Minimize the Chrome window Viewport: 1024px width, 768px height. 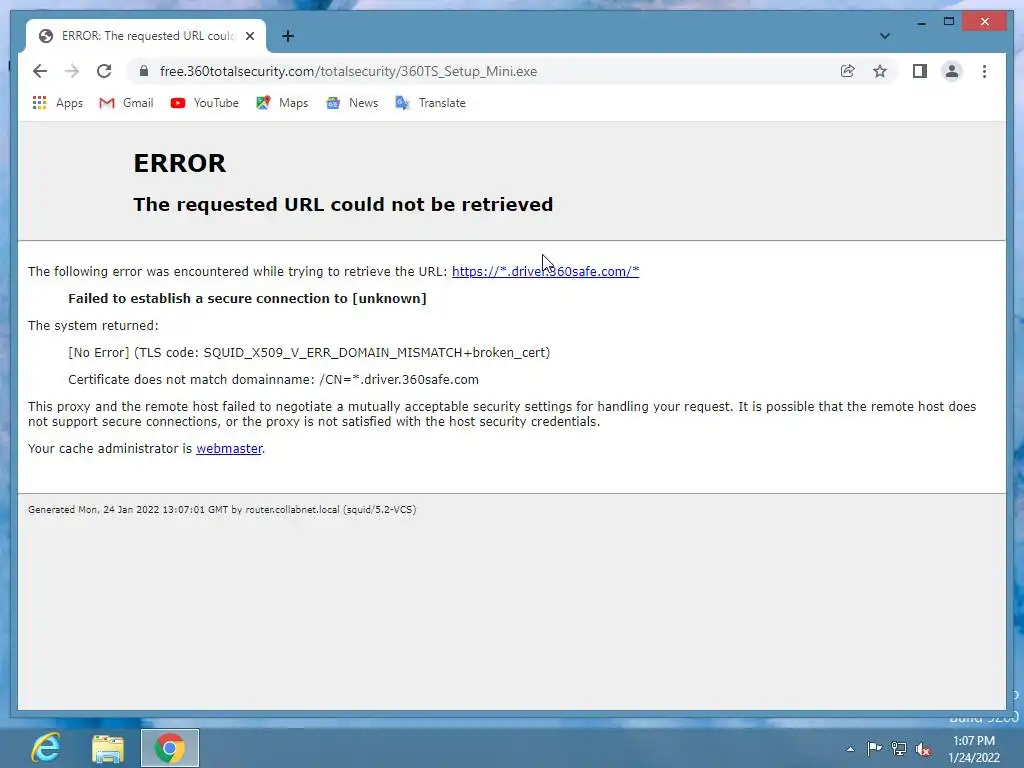pos(921,22)
